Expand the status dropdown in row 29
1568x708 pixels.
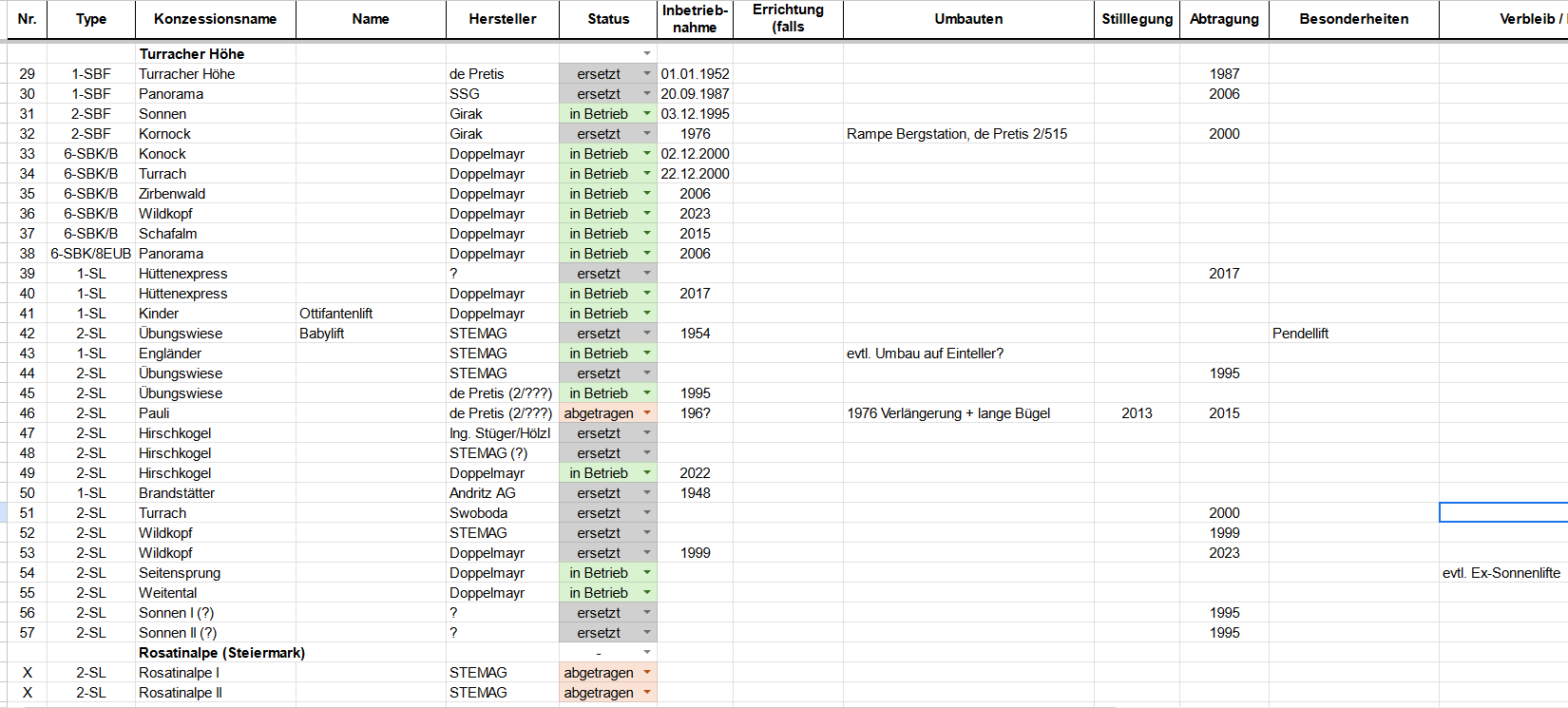[x=647, y=74]
